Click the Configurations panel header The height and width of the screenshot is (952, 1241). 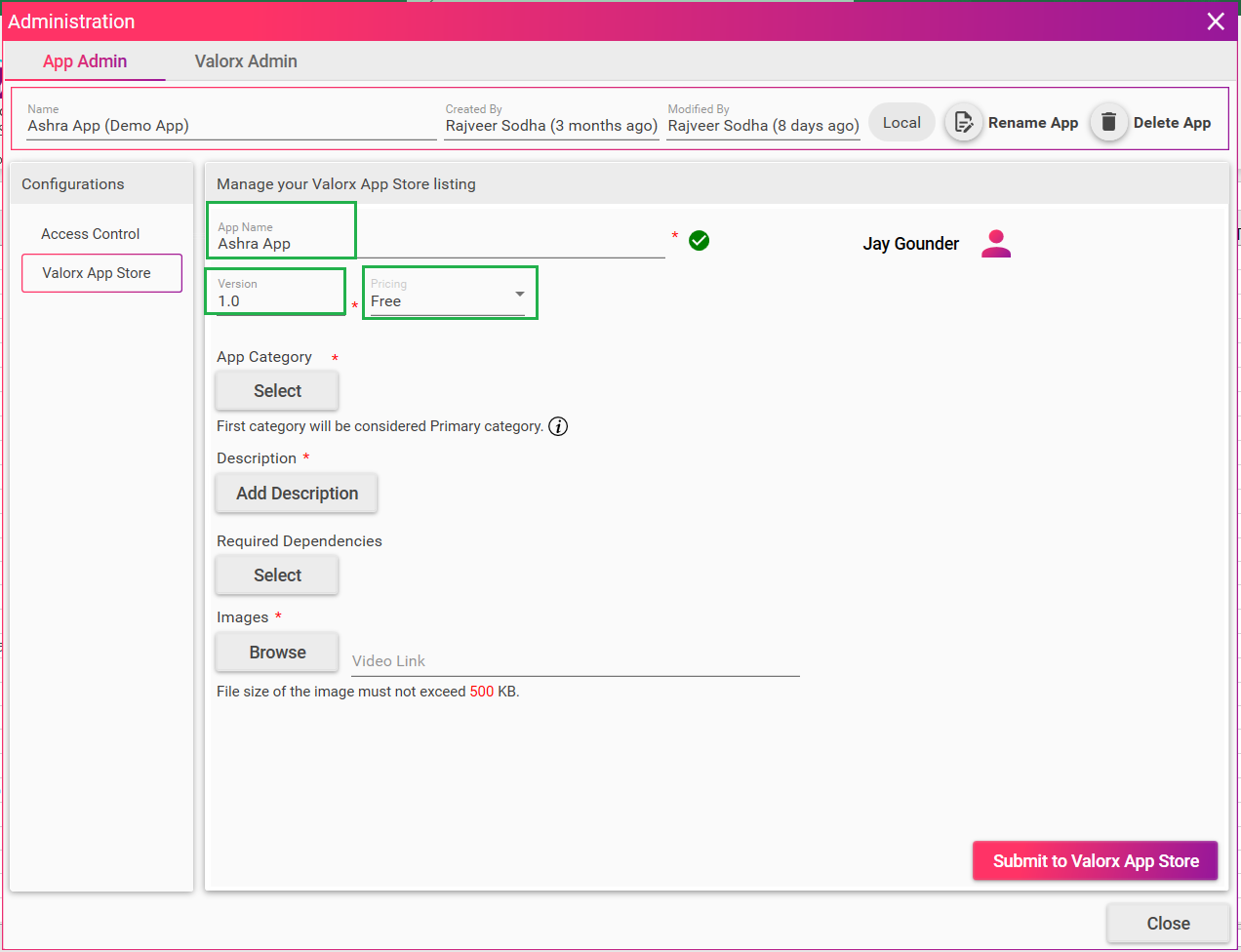pyautogui.click(x=101, y=183)
